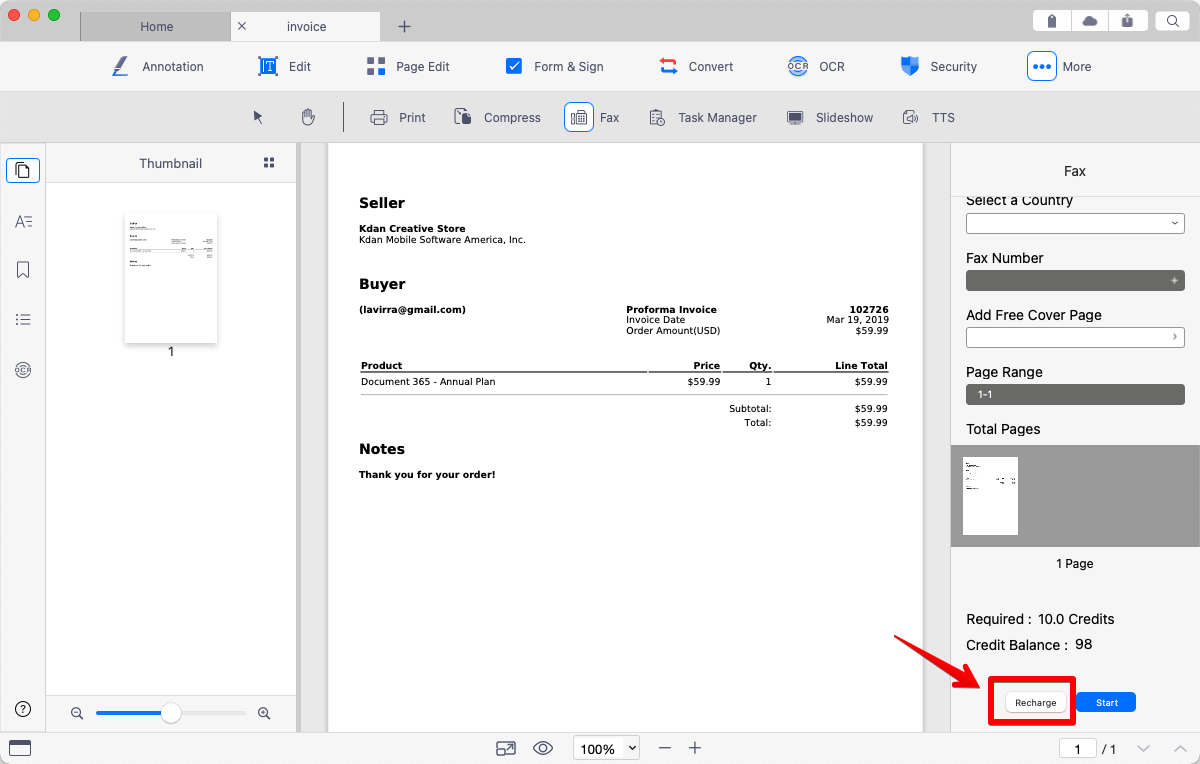Viewport: 1200px width, 764px height.
Task: Open Form & Sign tools
Action: (x=554, y=67)
